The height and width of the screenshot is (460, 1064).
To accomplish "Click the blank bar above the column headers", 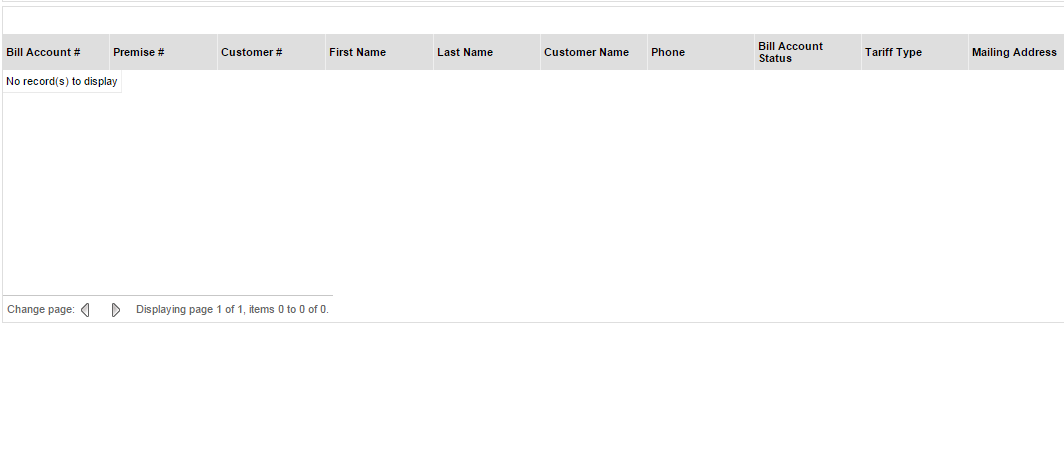I will [x=530, y=20].
